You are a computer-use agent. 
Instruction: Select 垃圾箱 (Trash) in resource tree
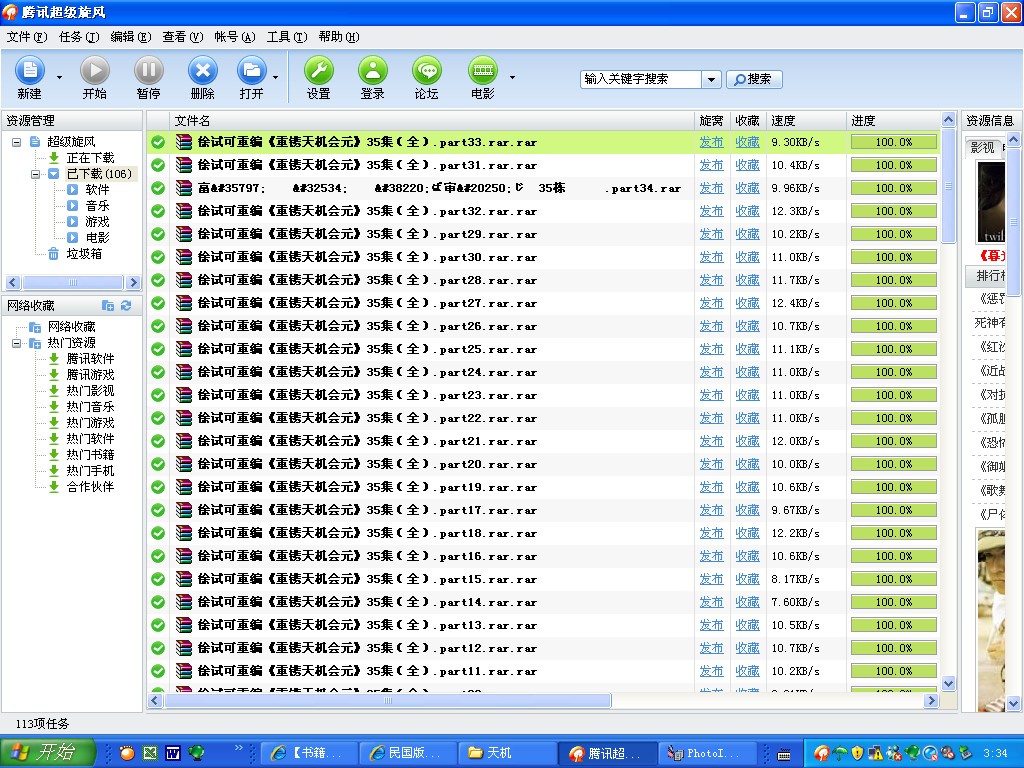(84, 253)
